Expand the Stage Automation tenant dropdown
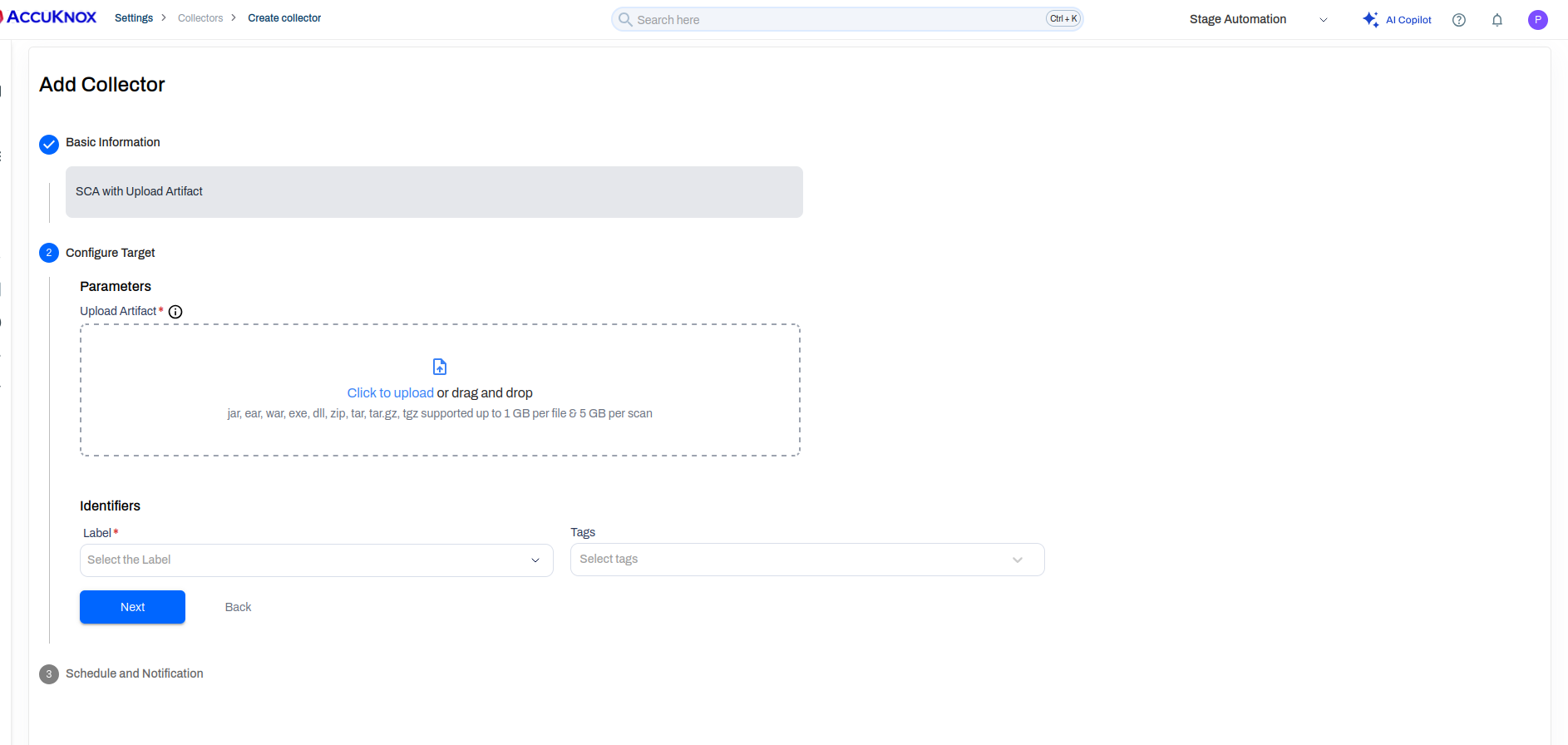 point(1259,19)
